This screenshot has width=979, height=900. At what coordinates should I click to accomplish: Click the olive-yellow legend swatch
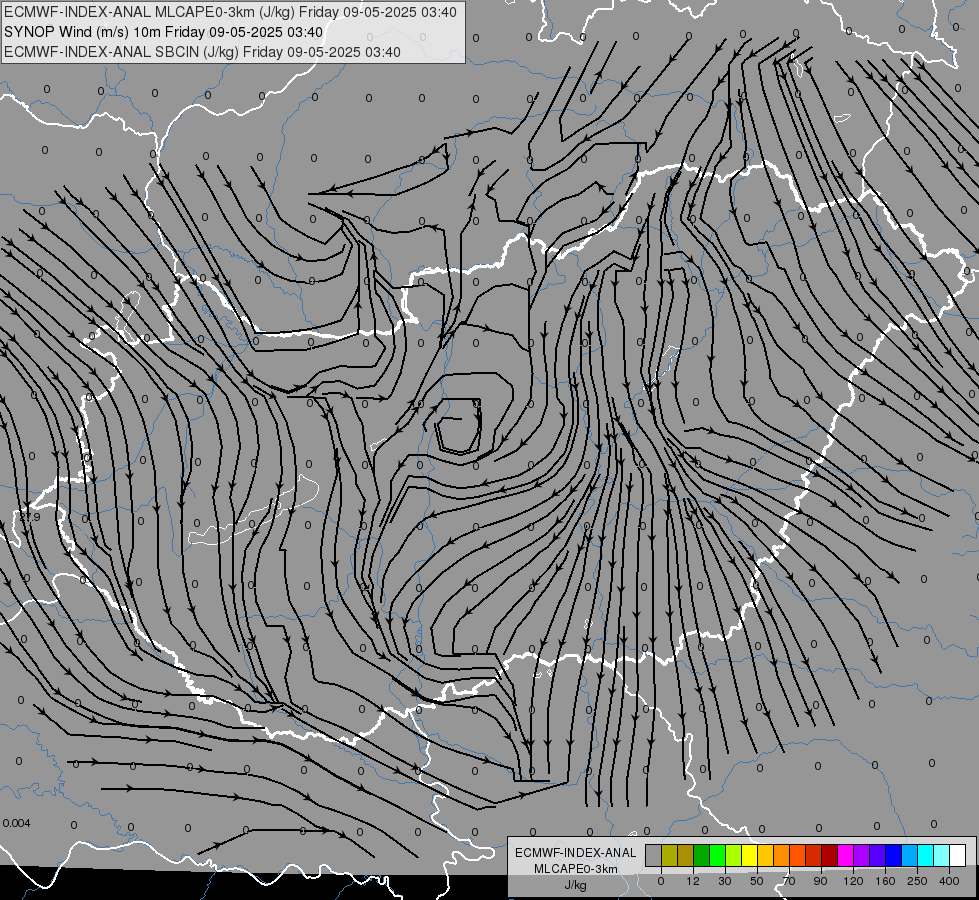[669, 855]
